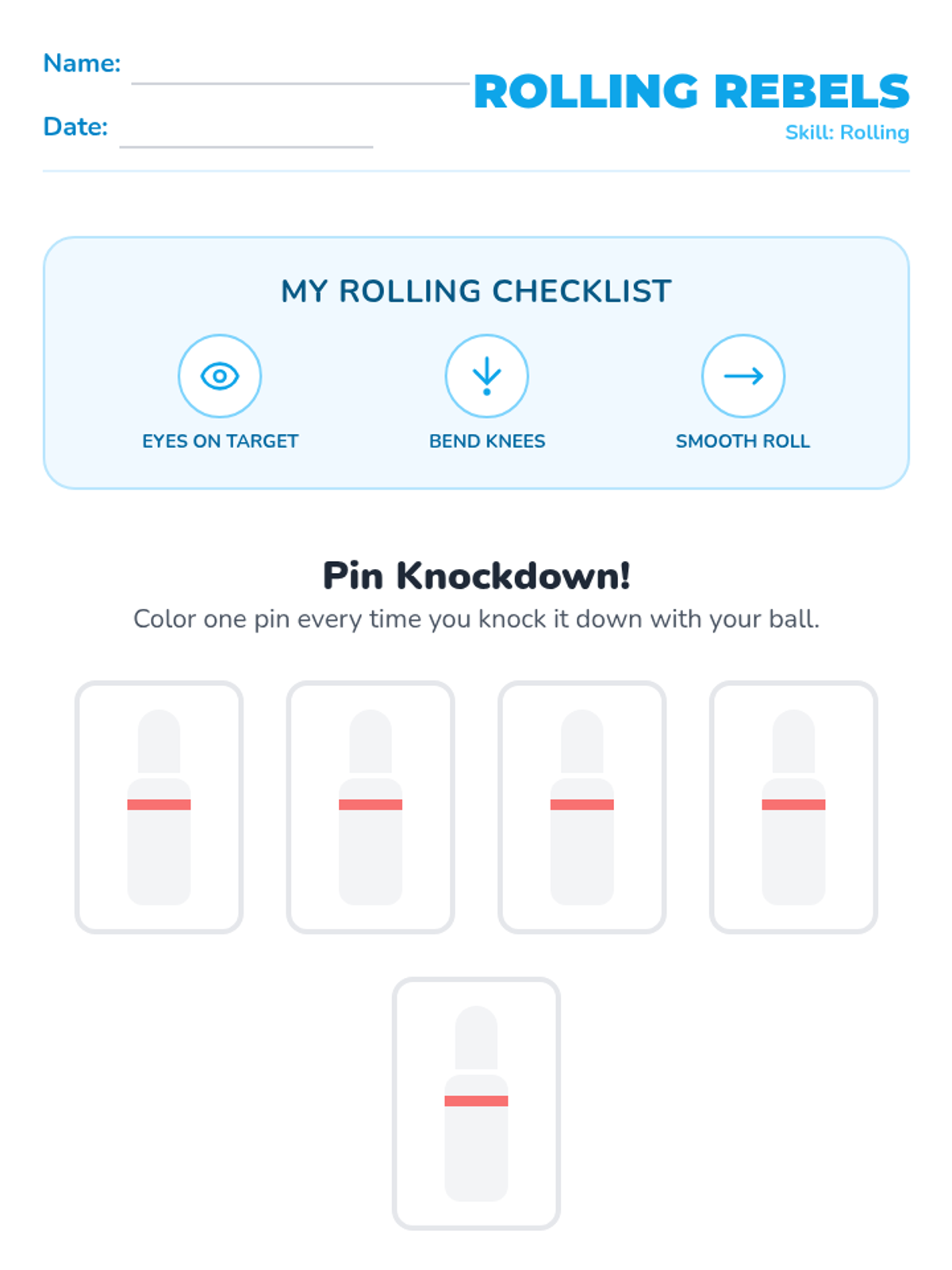Screen dimensions: 952x1270
Task: Click the red stripe on the first pin
Action: [159, 805]
